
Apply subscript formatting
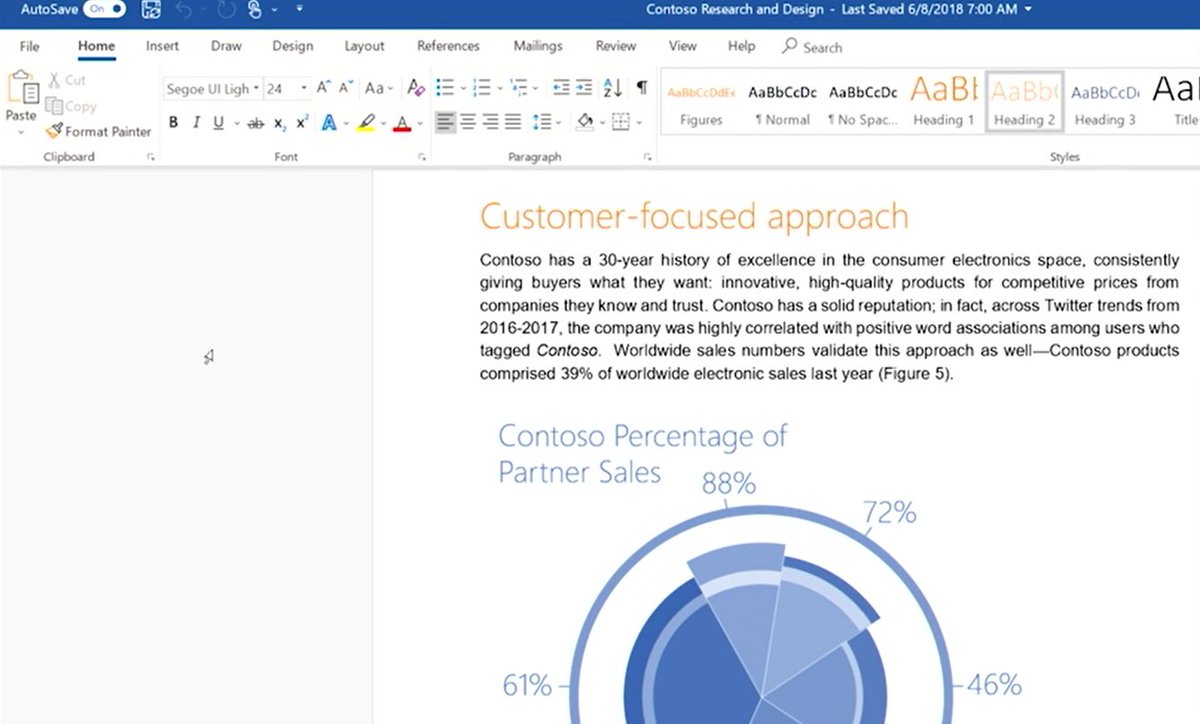tap(280, 123)
